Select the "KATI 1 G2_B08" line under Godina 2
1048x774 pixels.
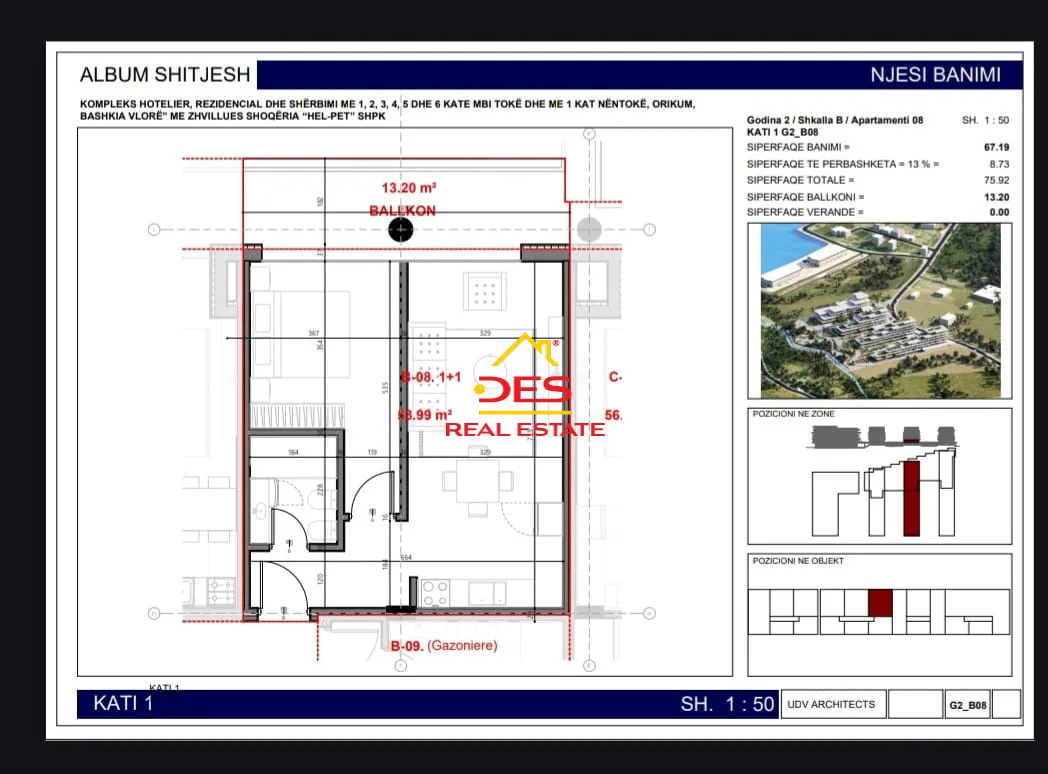(782, 132)
